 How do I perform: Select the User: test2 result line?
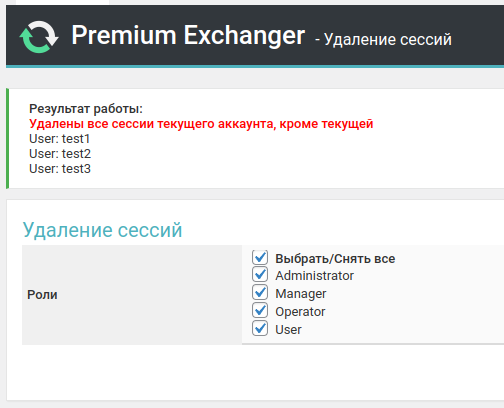pos(60,154)
